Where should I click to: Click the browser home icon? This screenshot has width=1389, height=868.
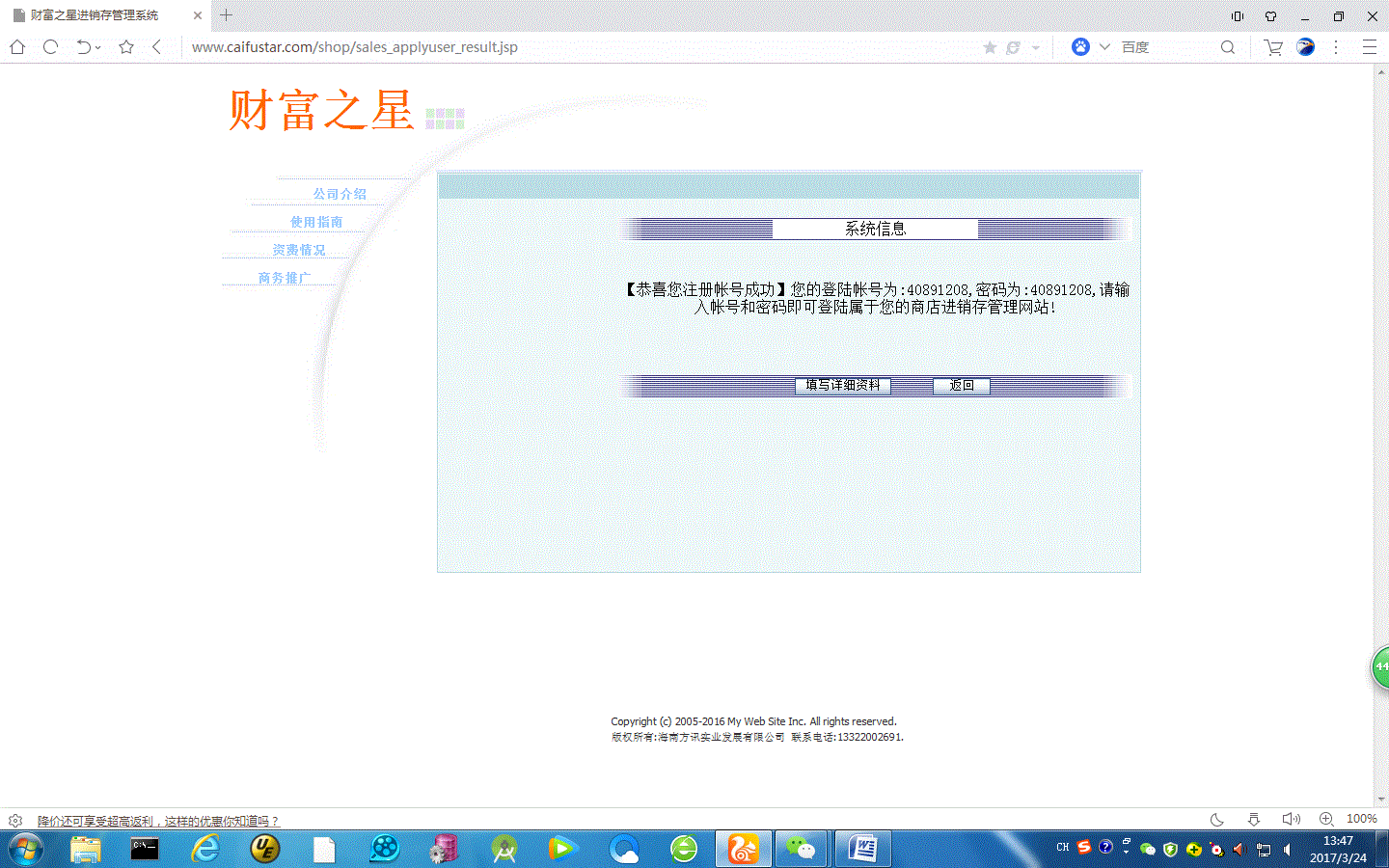coord(17,47)
